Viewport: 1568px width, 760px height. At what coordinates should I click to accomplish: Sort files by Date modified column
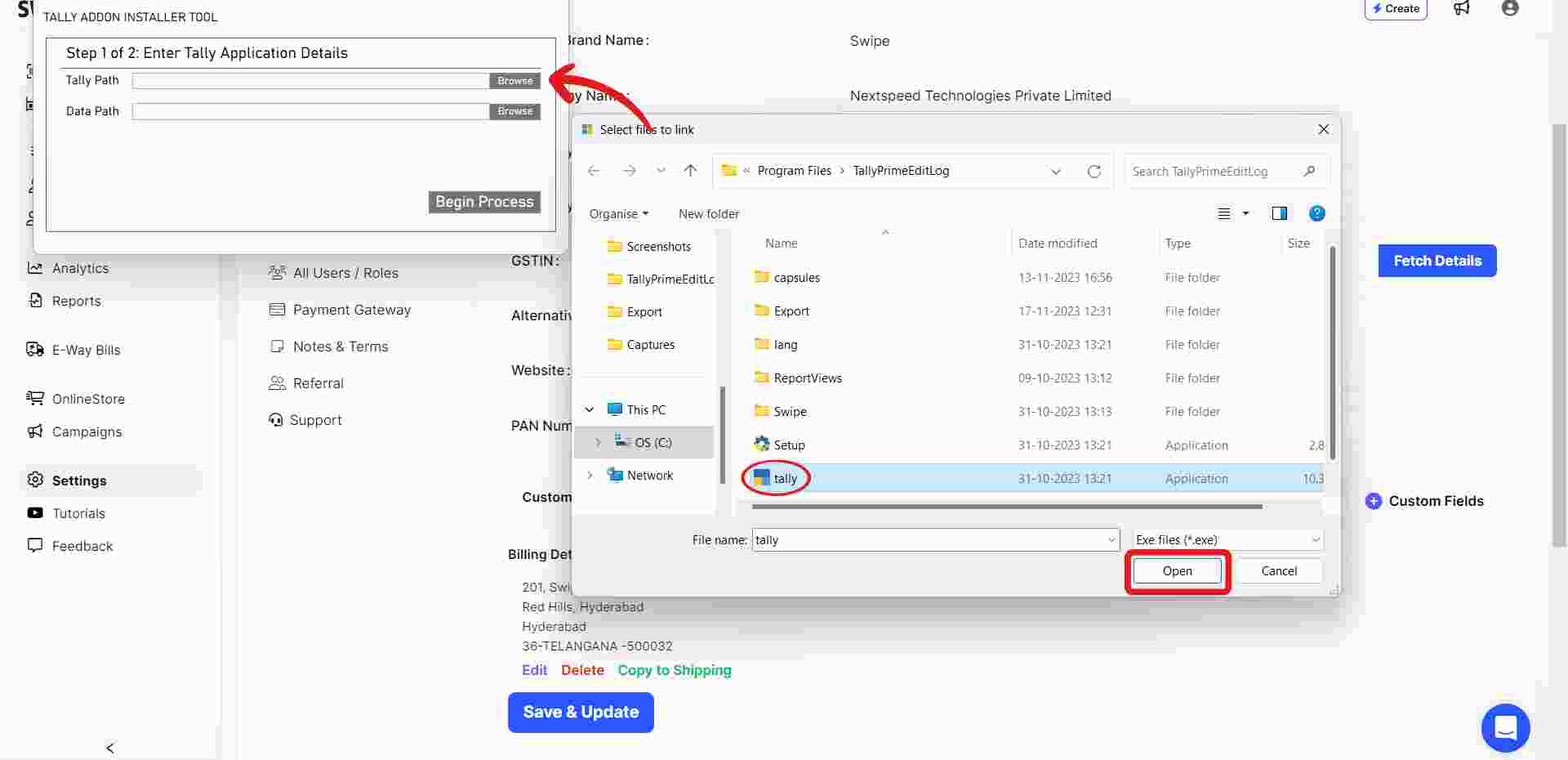pyautogui.click(x=1058, y=244)
